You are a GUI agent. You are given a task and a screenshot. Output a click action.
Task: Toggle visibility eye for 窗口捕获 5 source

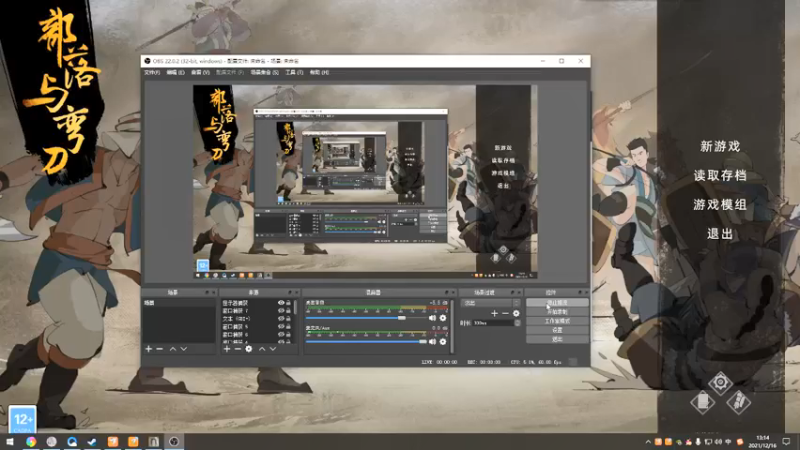pos(281,327)
